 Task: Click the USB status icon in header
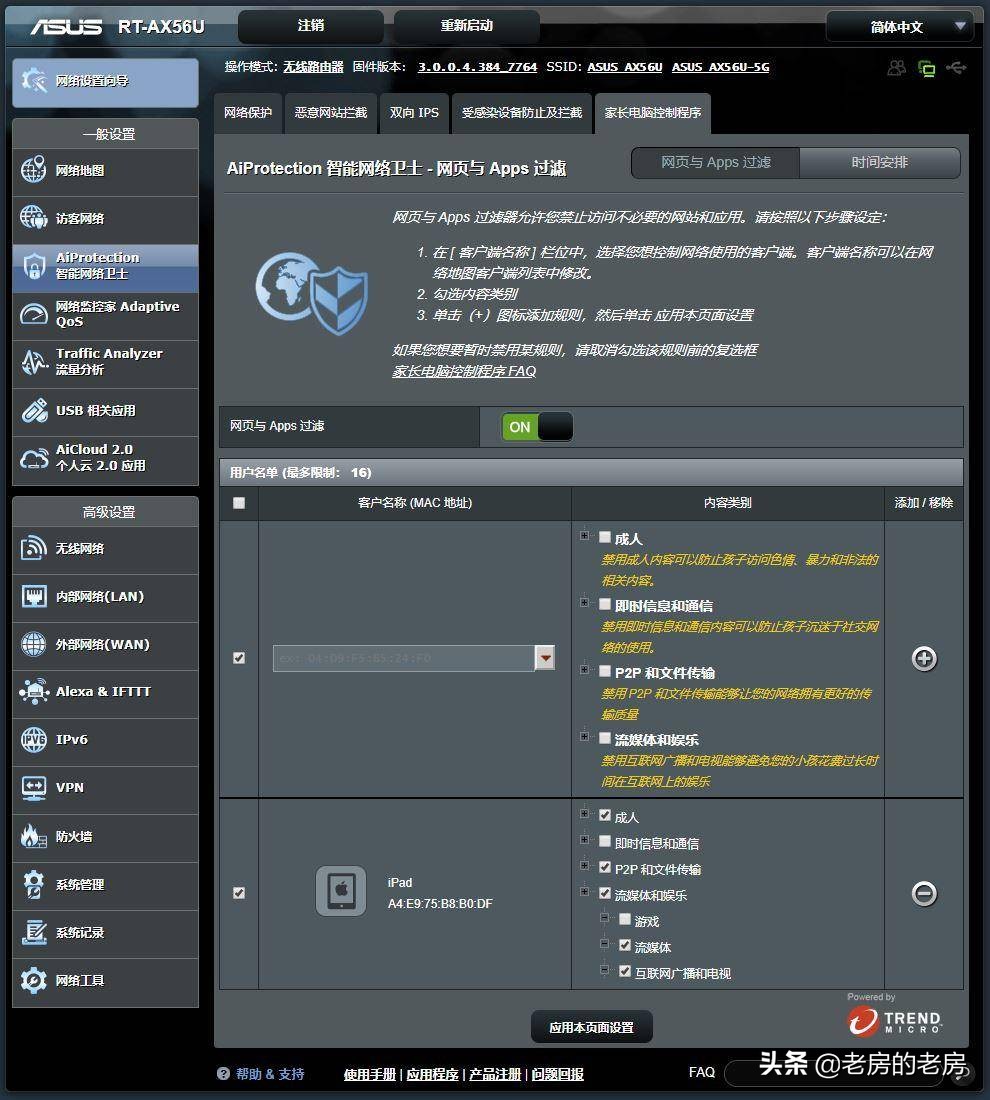pyautogui.click(x=956, y=67)
